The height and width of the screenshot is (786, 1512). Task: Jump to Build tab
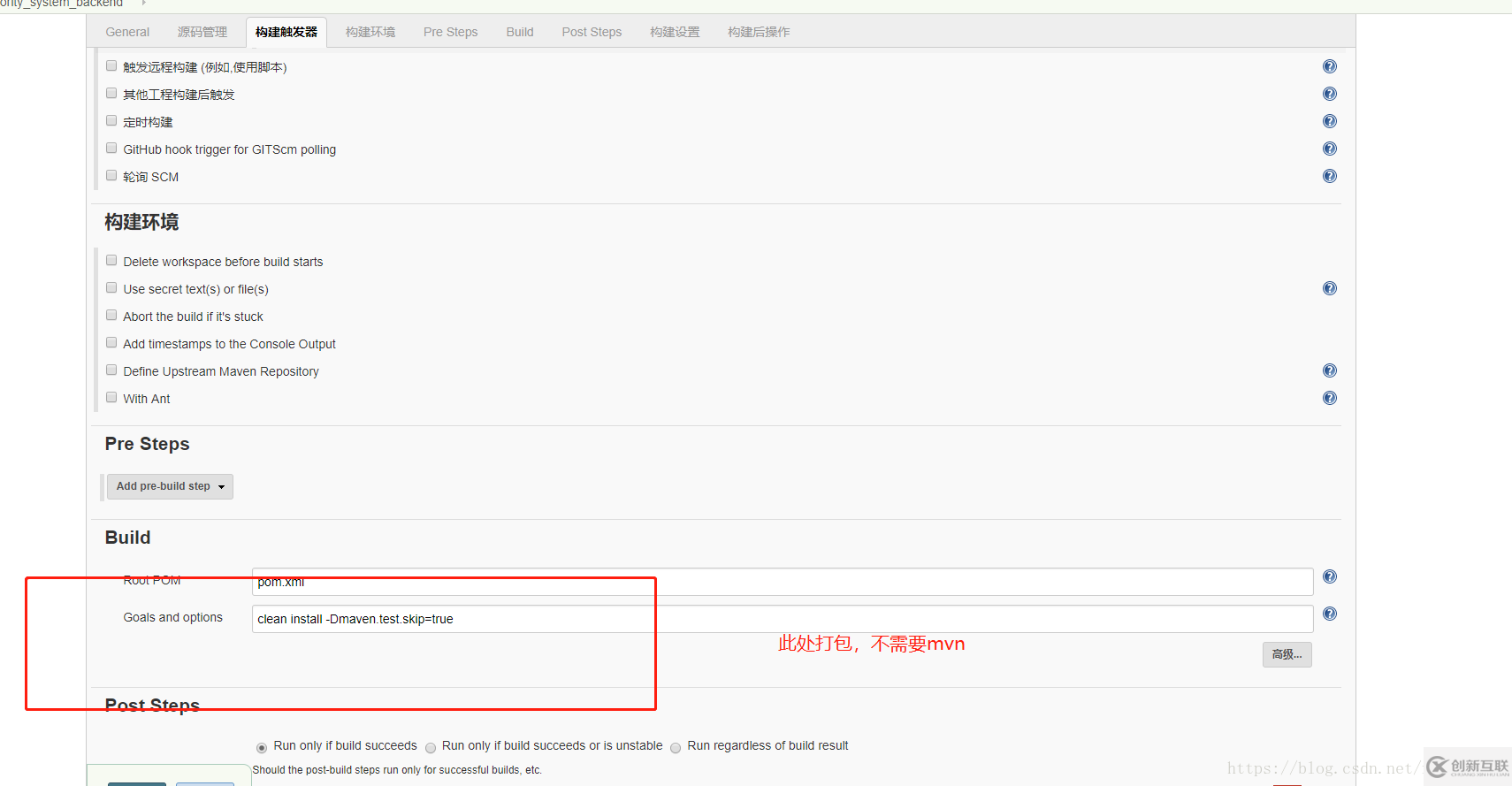520,32
